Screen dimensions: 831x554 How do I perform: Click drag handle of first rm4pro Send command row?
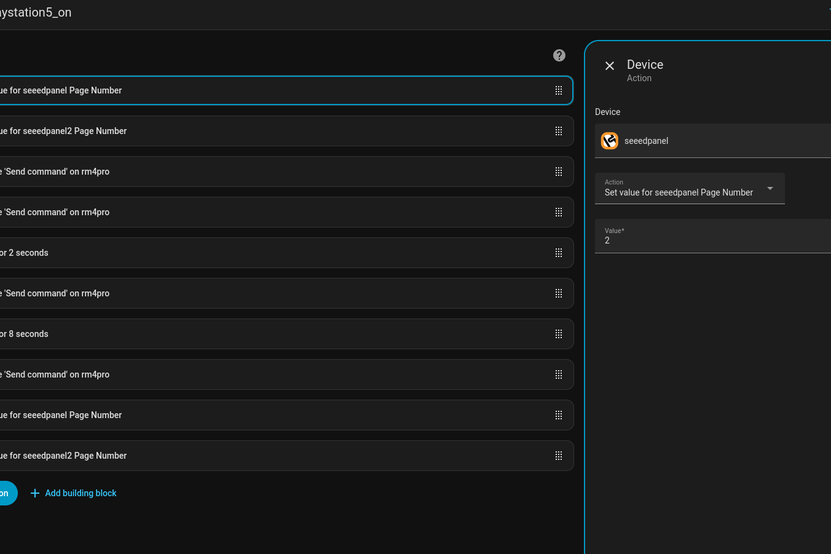(558, 172)
